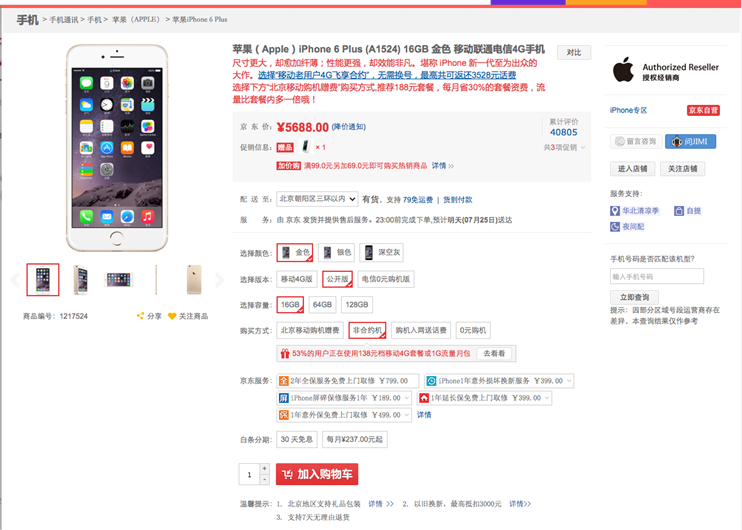Click the bag icon next to 自提
The height and width of the screenshot is (530, 742).
[x=679, y=211]
